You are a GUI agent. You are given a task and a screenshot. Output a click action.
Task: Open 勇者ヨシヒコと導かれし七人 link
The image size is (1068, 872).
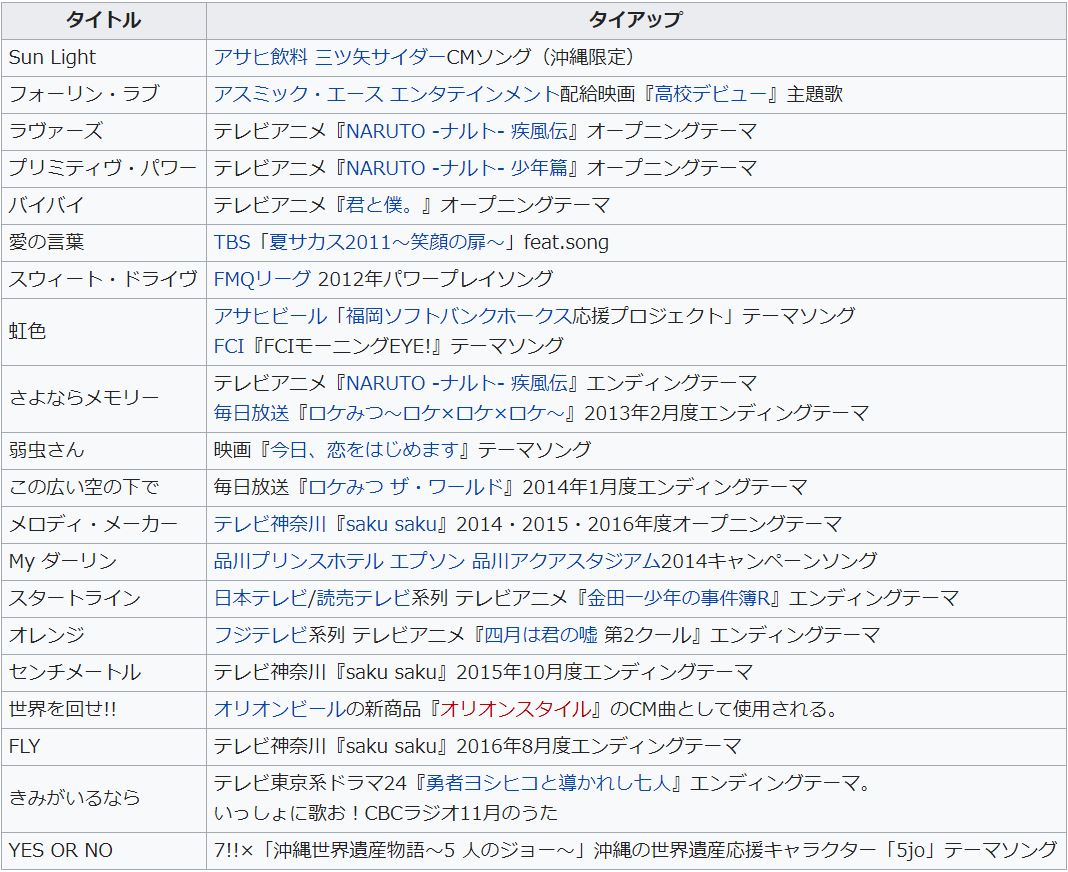(x=548, y=783)
